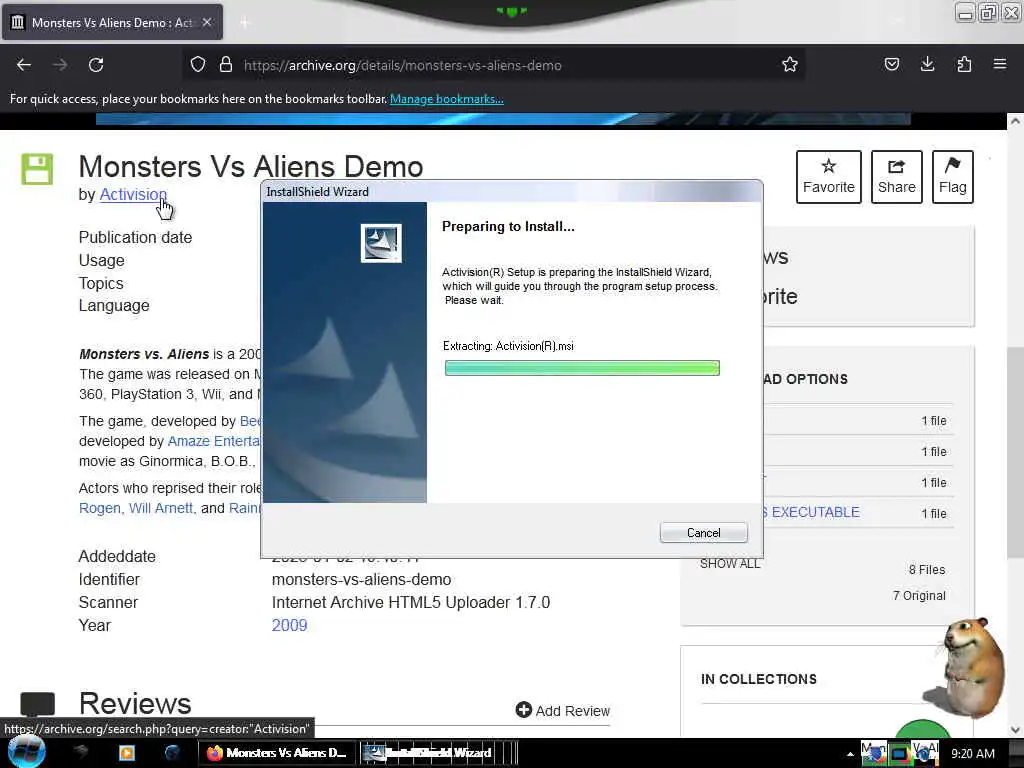1024x768 pixels.
Task: Open the Firefox downloads panel
Action: click(927, 64)
